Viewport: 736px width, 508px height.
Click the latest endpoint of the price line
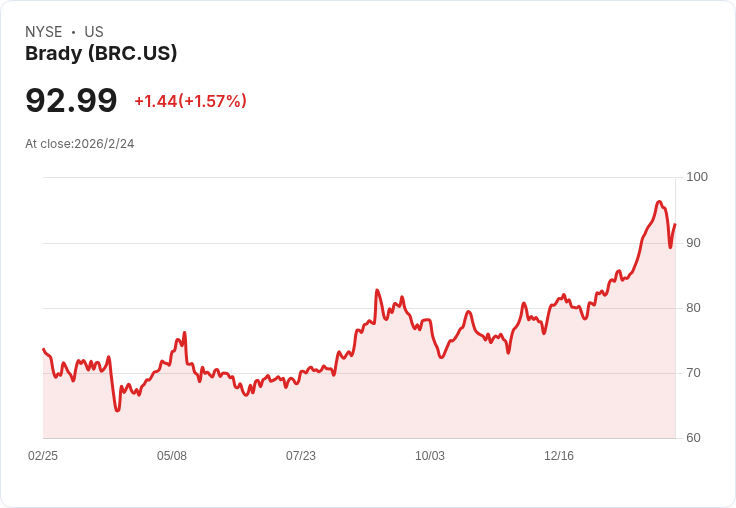(675, 224)
